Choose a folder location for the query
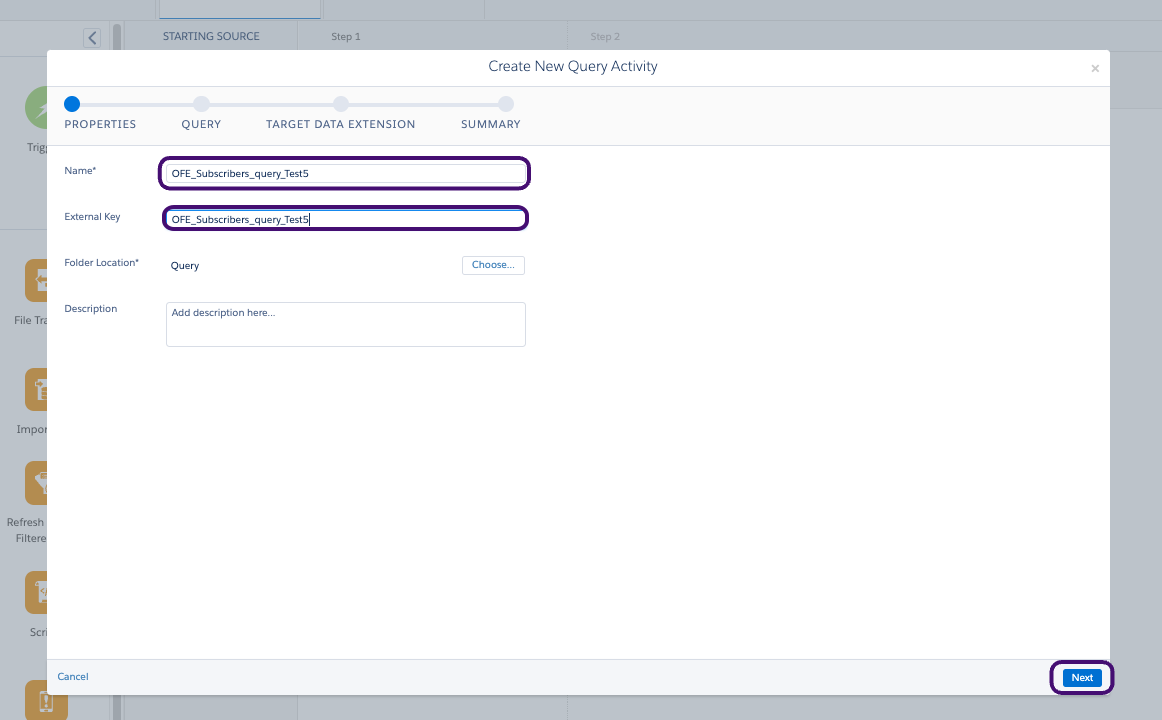This screenshot has width=1162, height=720. 493,265
